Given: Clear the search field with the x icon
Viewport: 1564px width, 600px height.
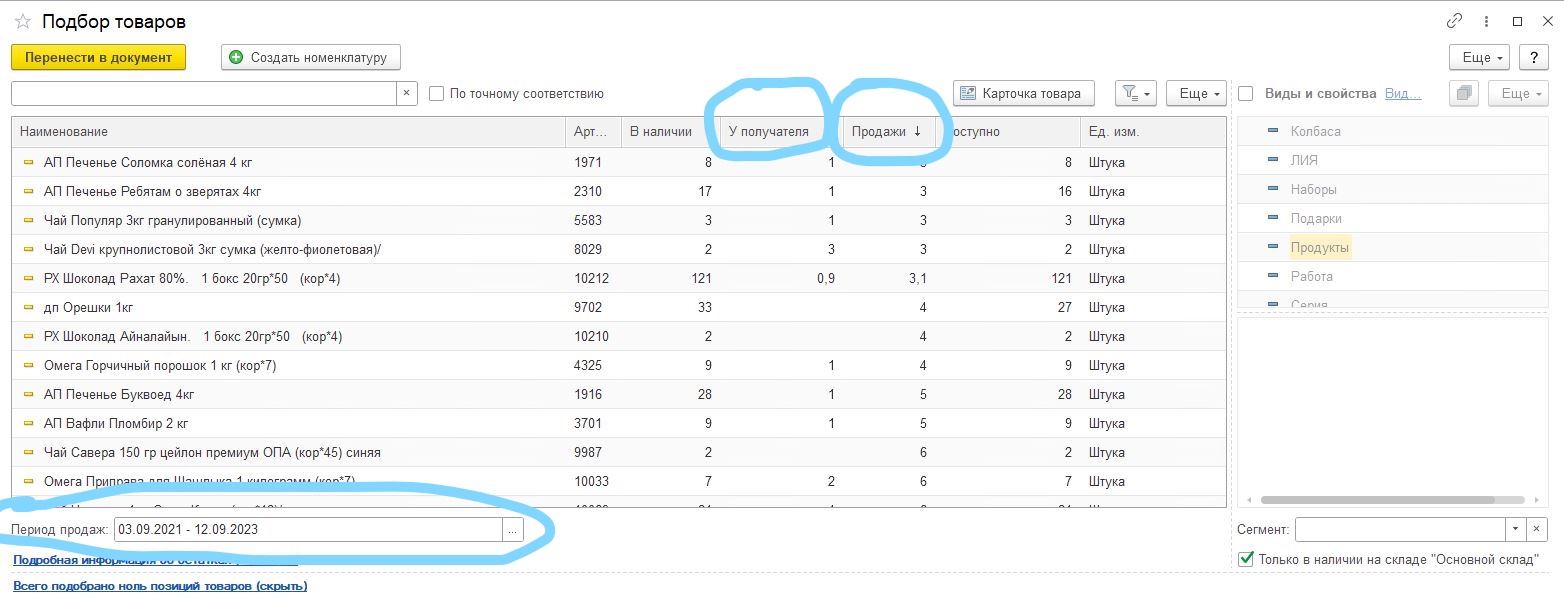Looking at the screenshot, I should click(x=406, y=93).
